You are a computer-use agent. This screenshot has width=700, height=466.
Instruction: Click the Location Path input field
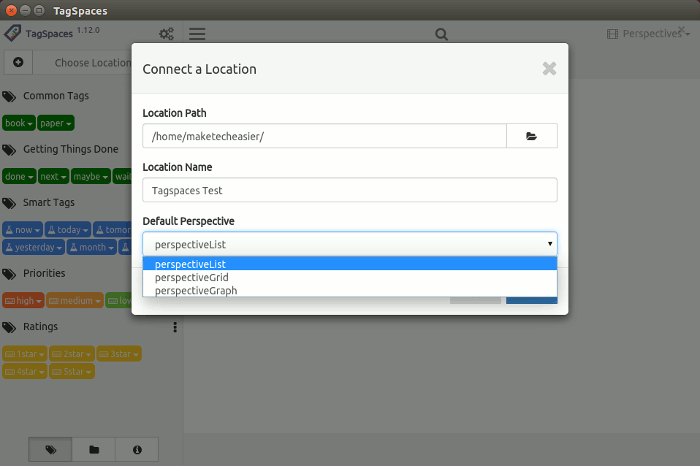point(325,136)
